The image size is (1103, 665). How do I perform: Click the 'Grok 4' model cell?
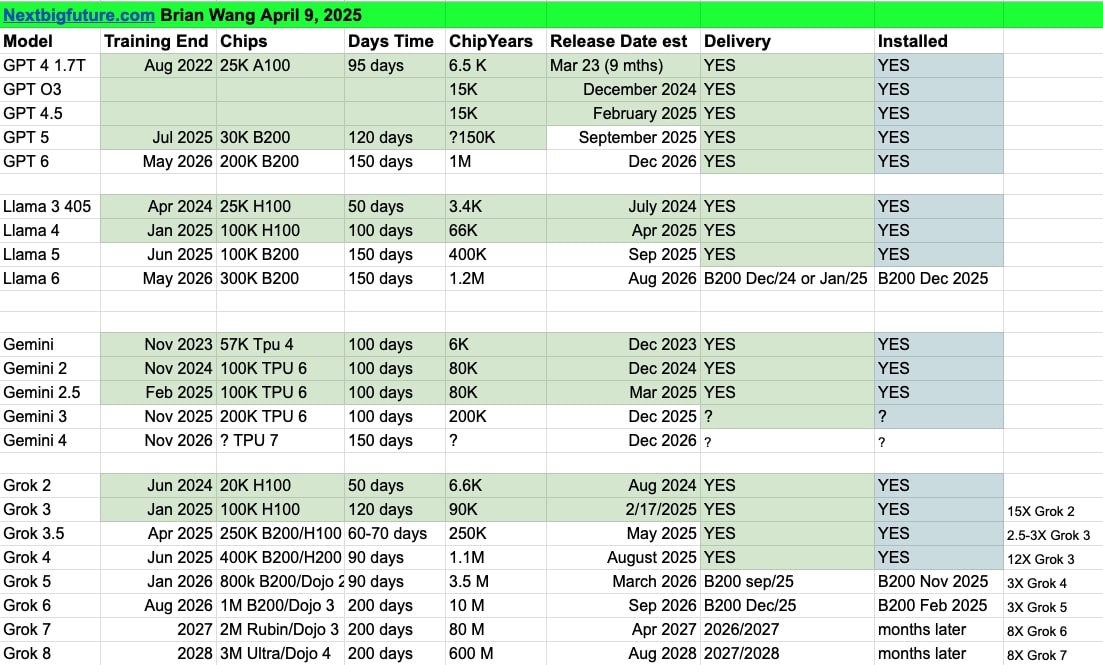point(51,557)
